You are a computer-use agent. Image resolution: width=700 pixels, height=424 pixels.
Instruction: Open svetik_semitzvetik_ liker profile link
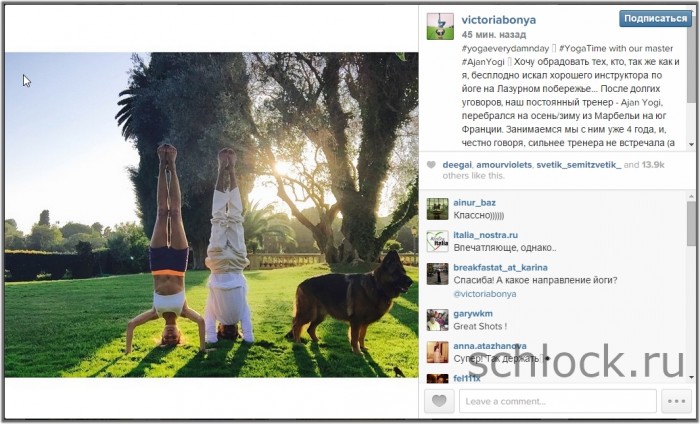pyautogui.click(x=579, y=165)
